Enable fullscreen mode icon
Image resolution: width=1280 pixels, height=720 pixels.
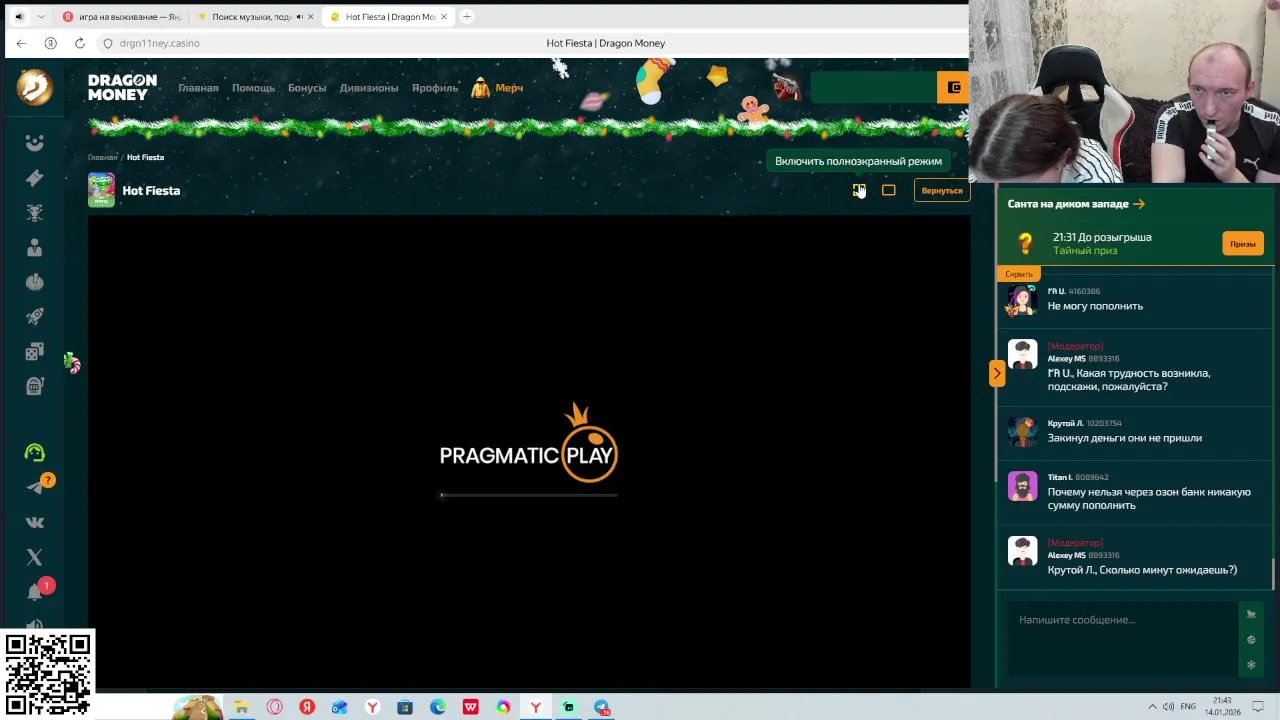[858, 190]
